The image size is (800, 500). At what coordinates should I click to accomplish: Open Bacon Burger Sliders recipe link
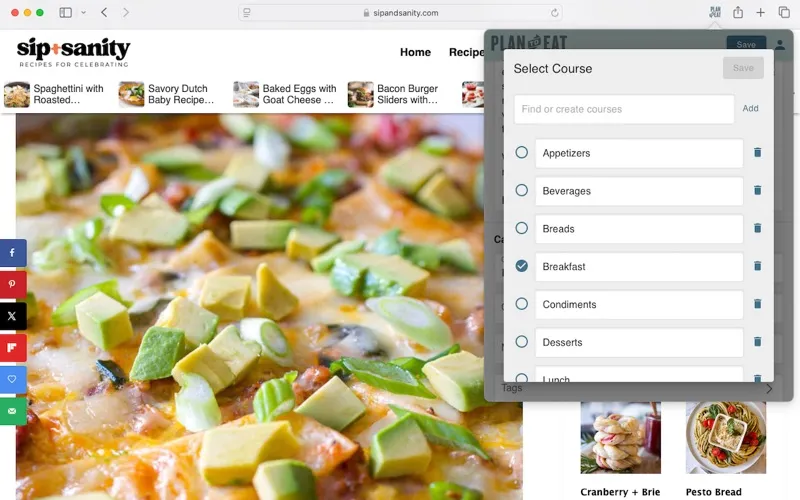[394, 94]
